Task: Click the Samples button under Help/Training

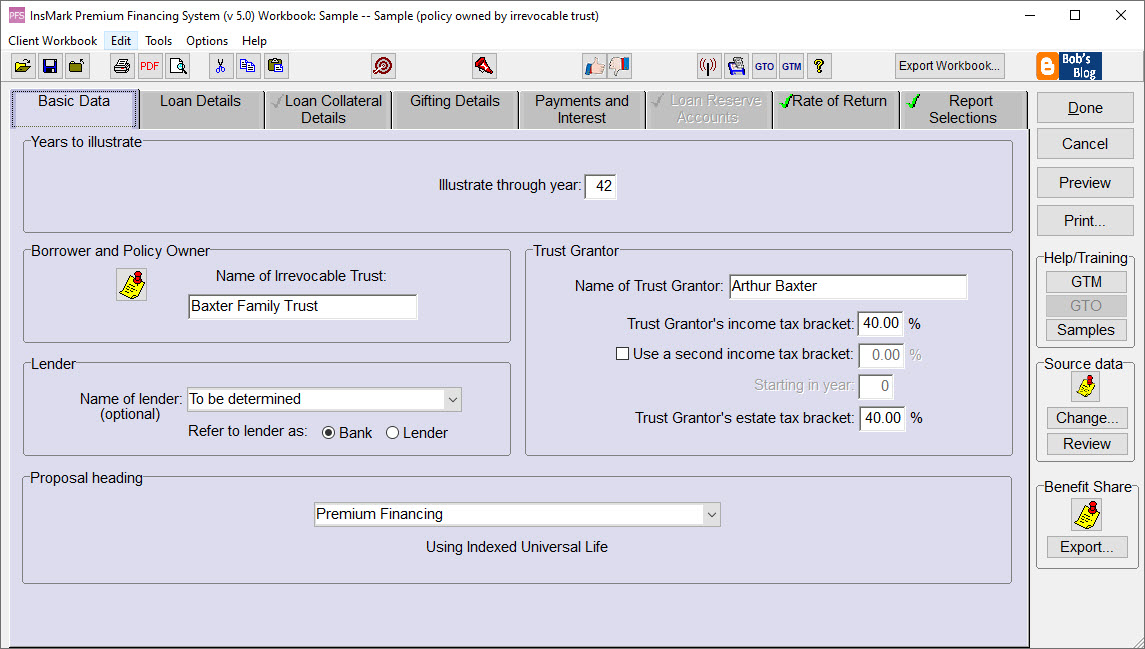Action: point(1086,329)
